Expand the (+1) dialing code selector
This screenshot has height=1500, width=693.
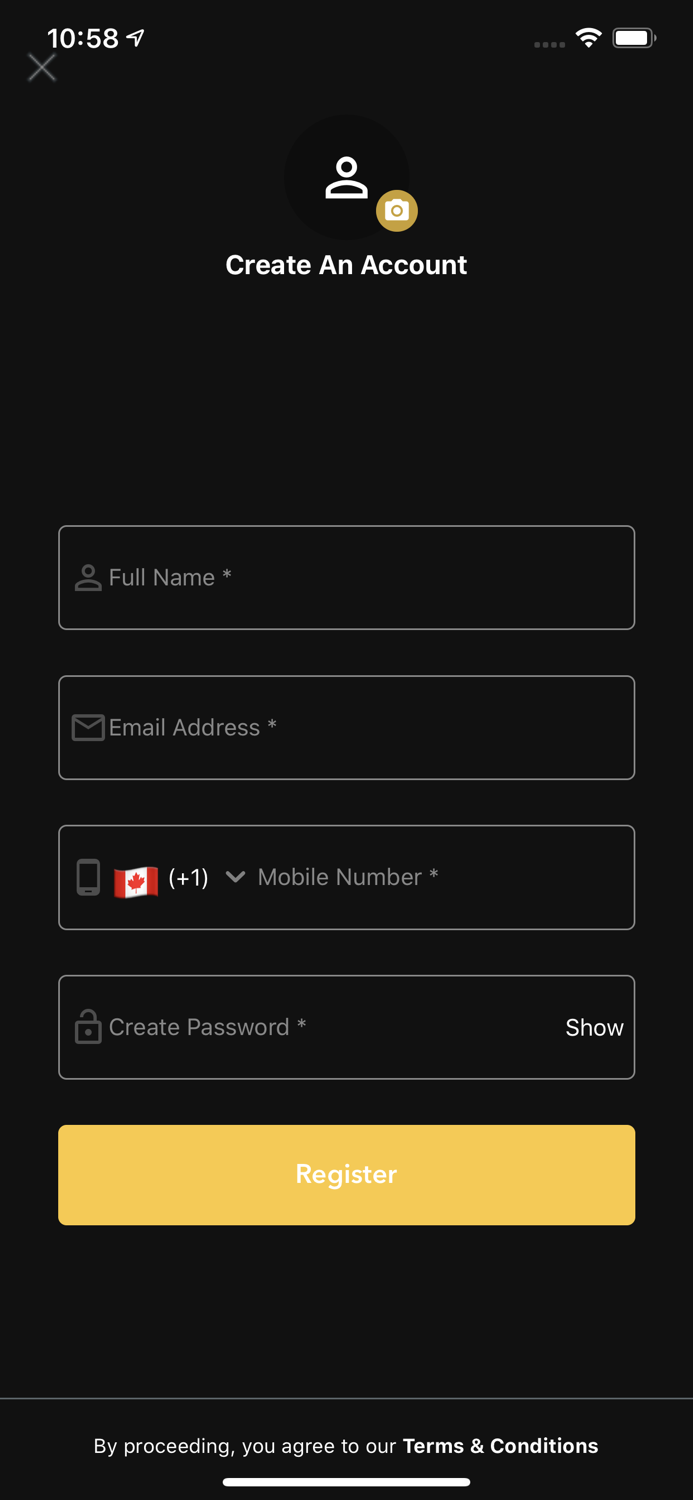[x=190, y=877]
